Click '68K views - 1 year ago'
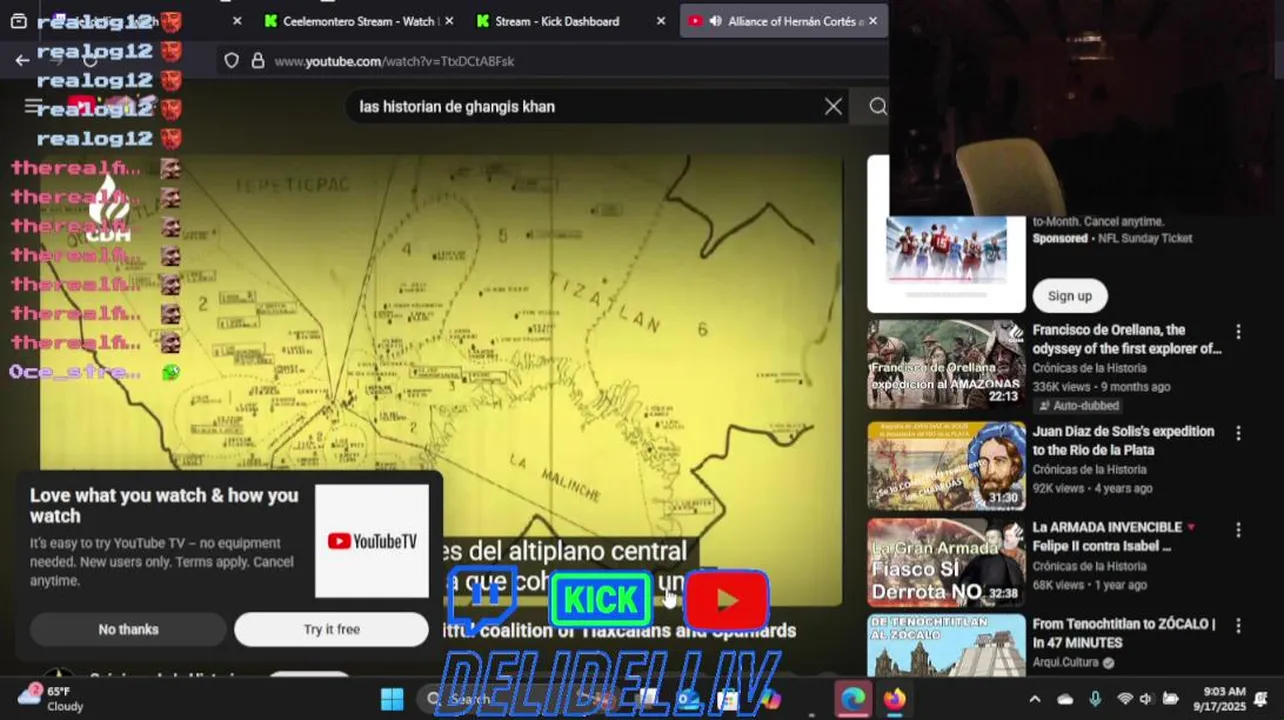Screen dimensions: 1284x720 (x=1089, y=585)
